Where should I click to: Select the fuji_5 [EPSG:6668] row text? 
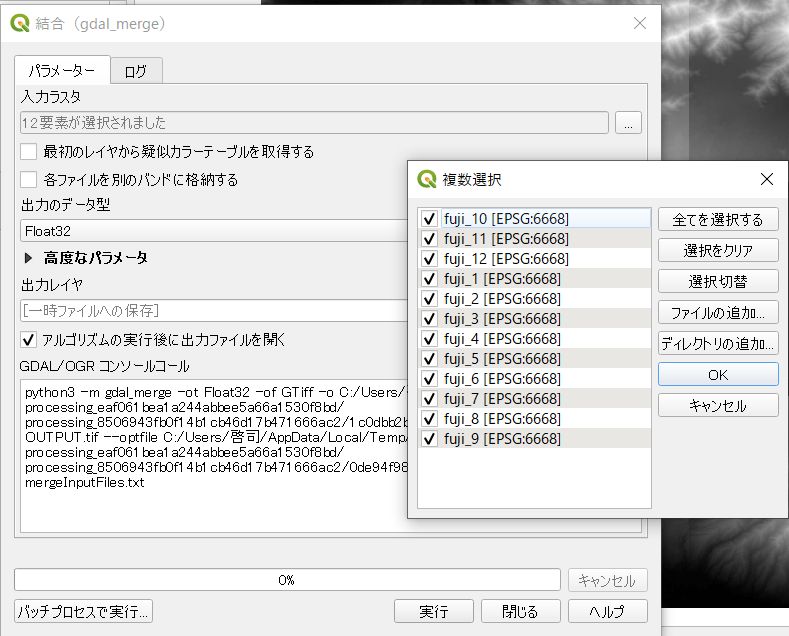click(502, 359)
